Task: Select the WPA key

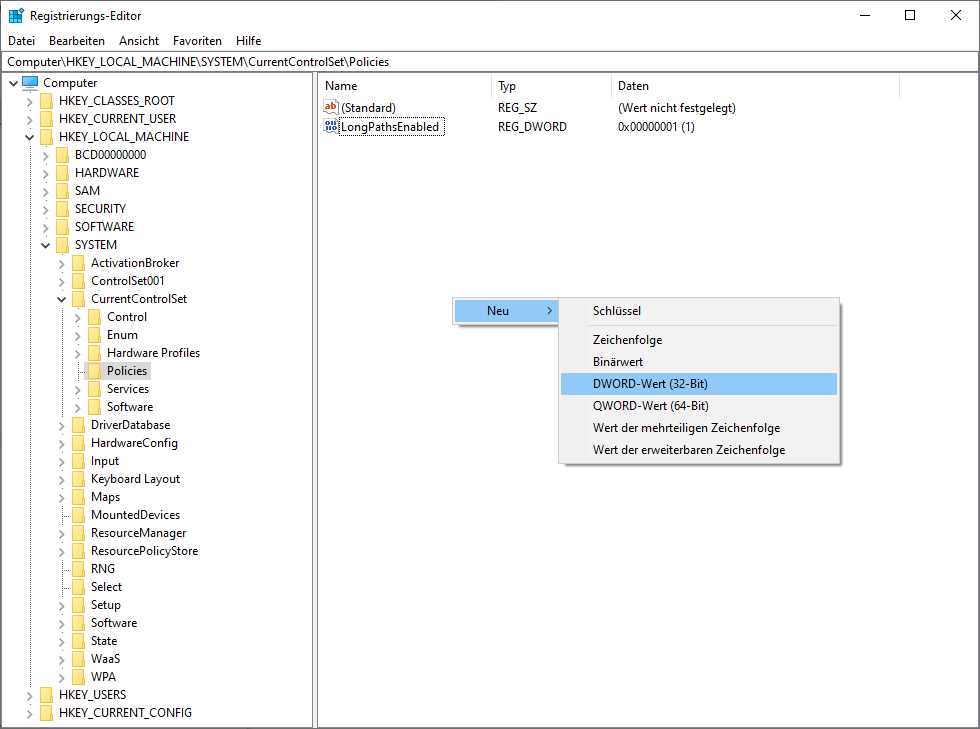Action: [x=103, y=677]
